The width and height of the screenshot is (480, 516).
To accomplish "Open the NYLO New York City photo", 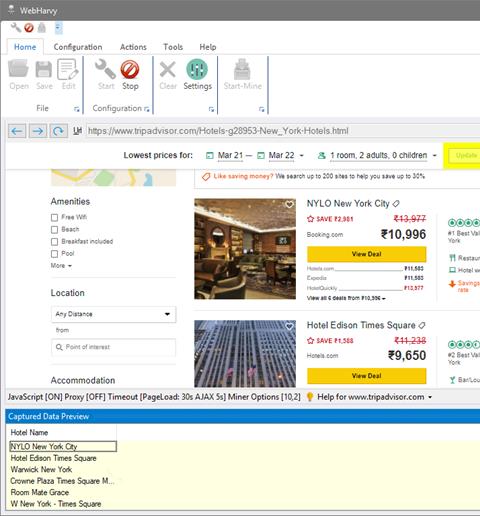I will [245, 249].
